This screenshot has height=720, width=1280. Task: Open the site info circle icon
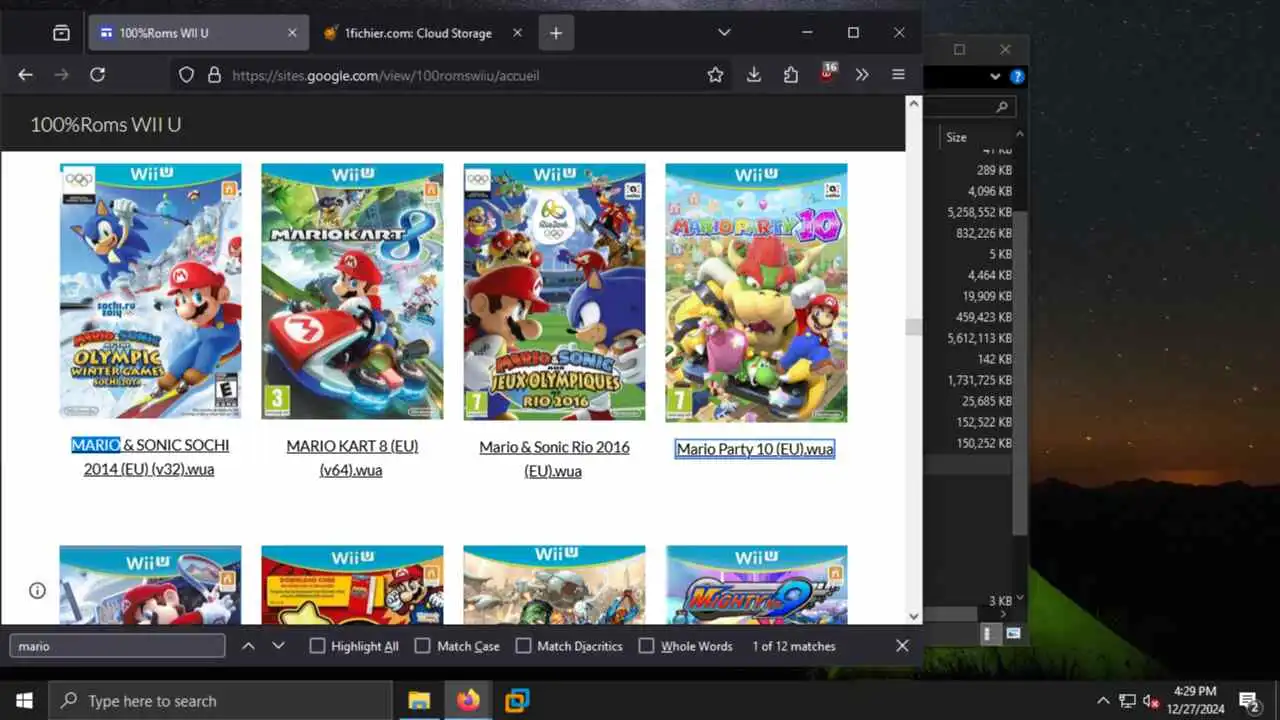(37, 590)
